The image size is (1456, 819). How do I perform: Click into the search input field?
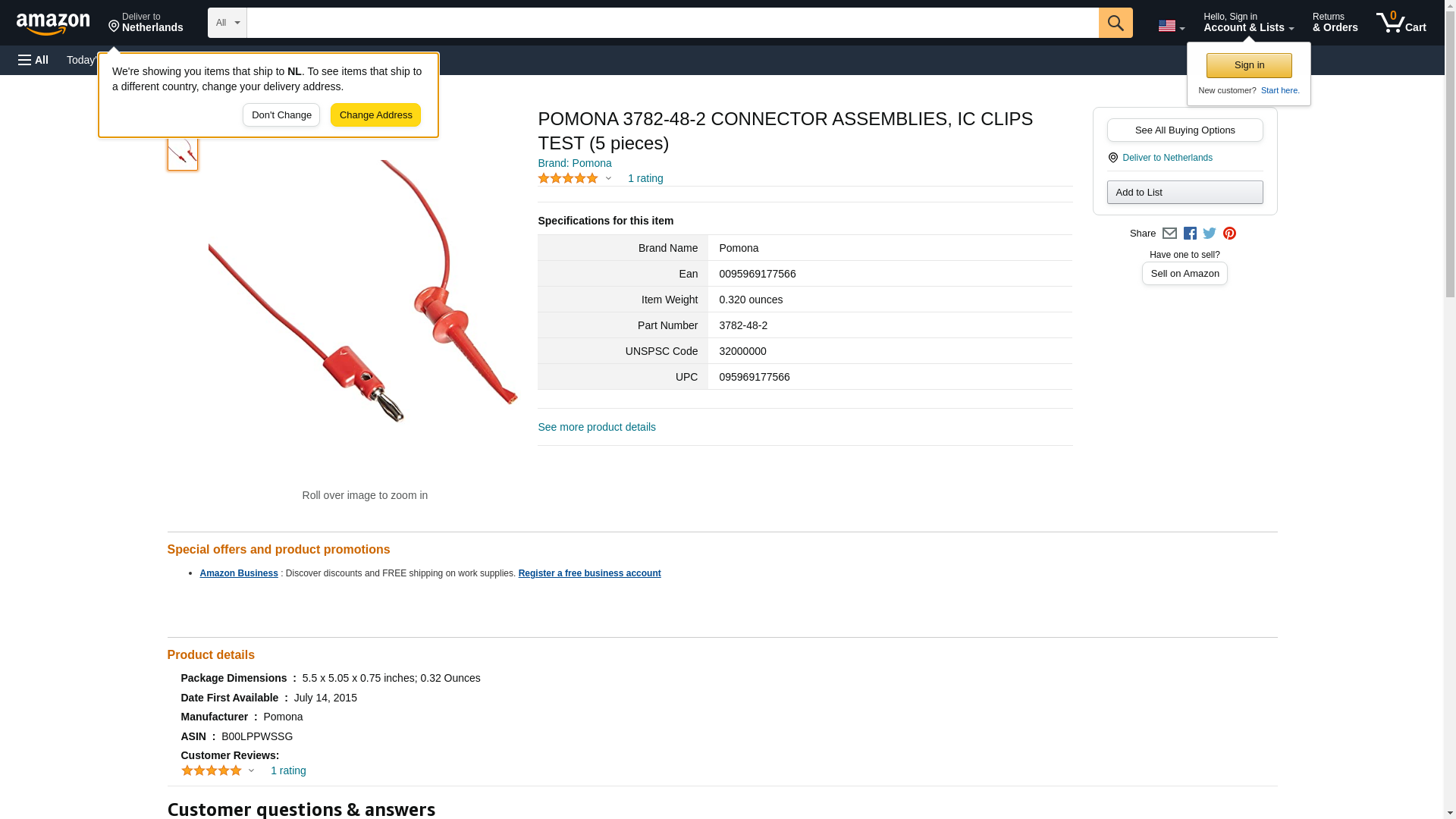672,23
